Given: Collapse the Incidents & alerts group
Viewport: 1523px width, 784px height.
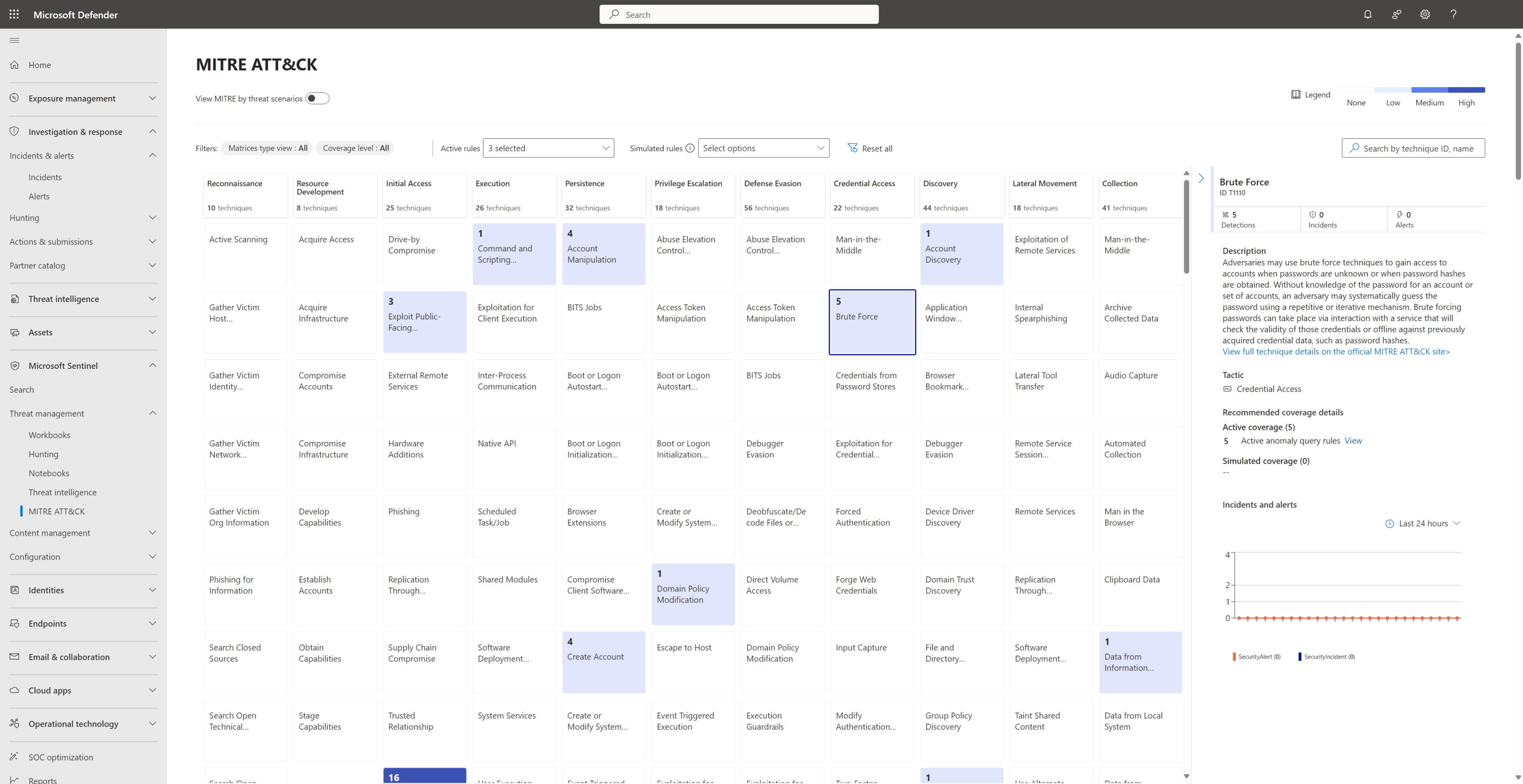Looking at the screenshot, I should [x=153, y=155].
